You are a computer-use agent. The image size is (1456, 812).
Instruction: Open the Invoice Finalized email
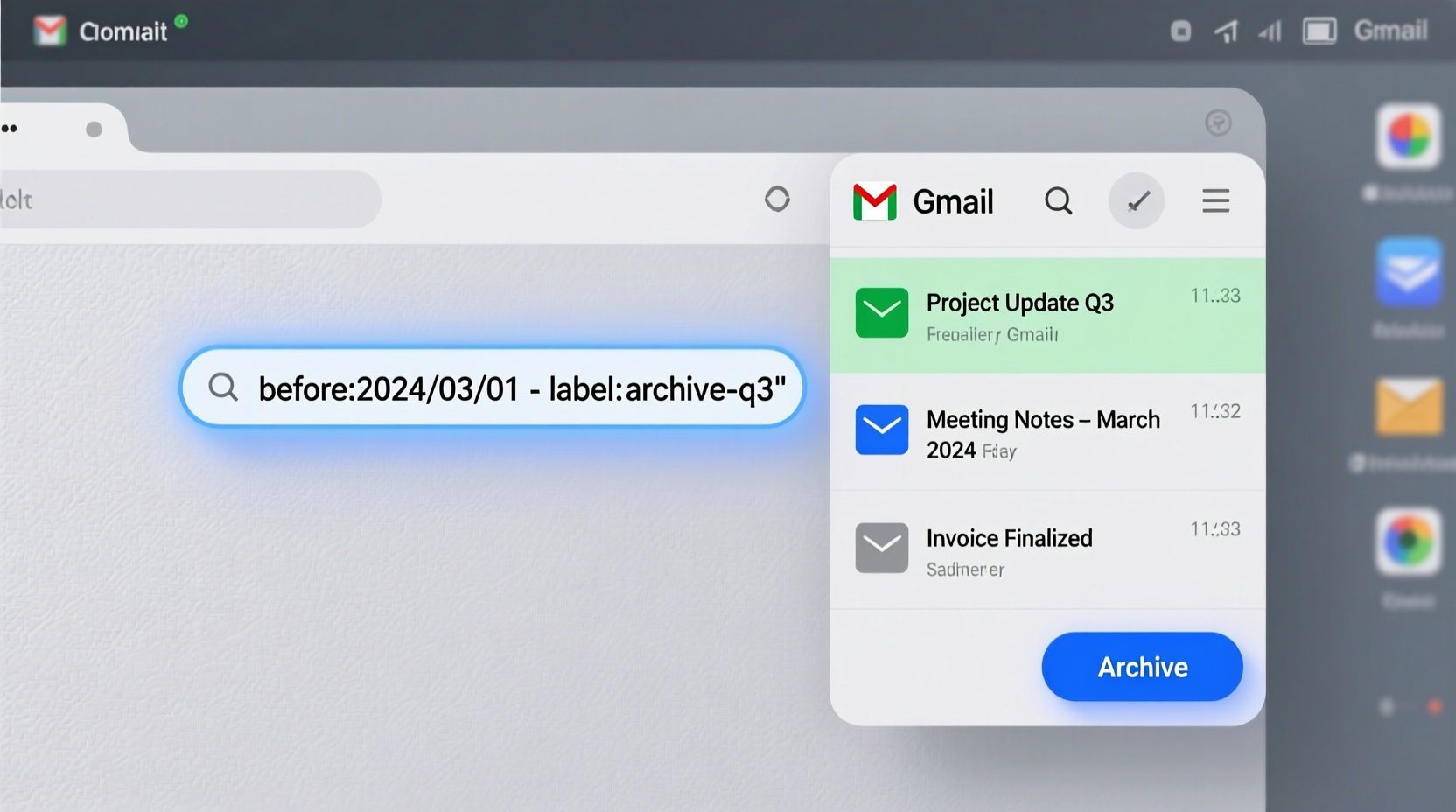click(x=1047, y=550)
